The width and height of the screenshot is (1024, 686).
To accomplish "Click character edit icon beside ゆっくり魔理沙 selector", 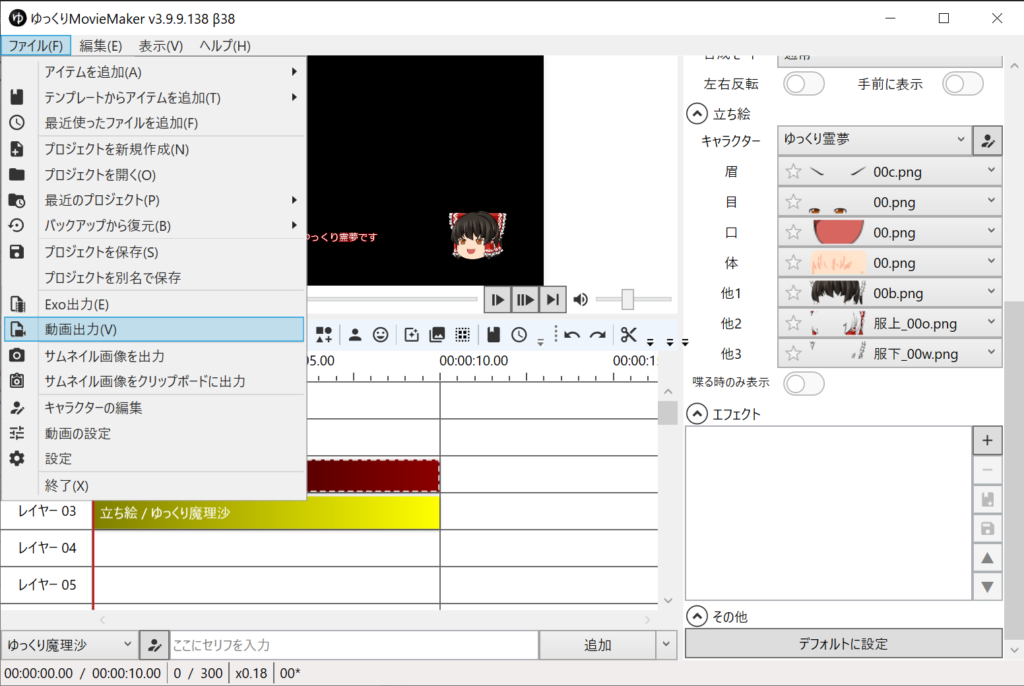I will (154, 645).
